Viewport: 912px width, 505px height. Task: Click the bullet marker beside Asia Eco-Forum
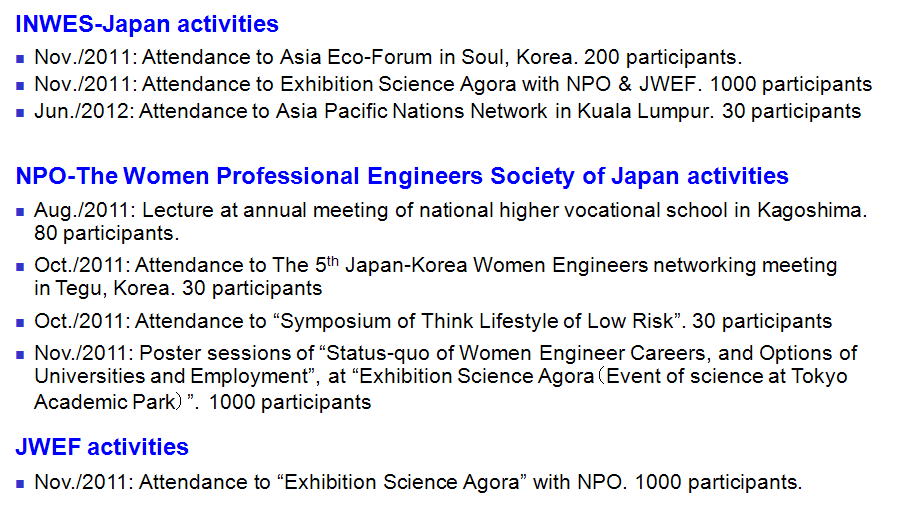(x=21, y=59)
